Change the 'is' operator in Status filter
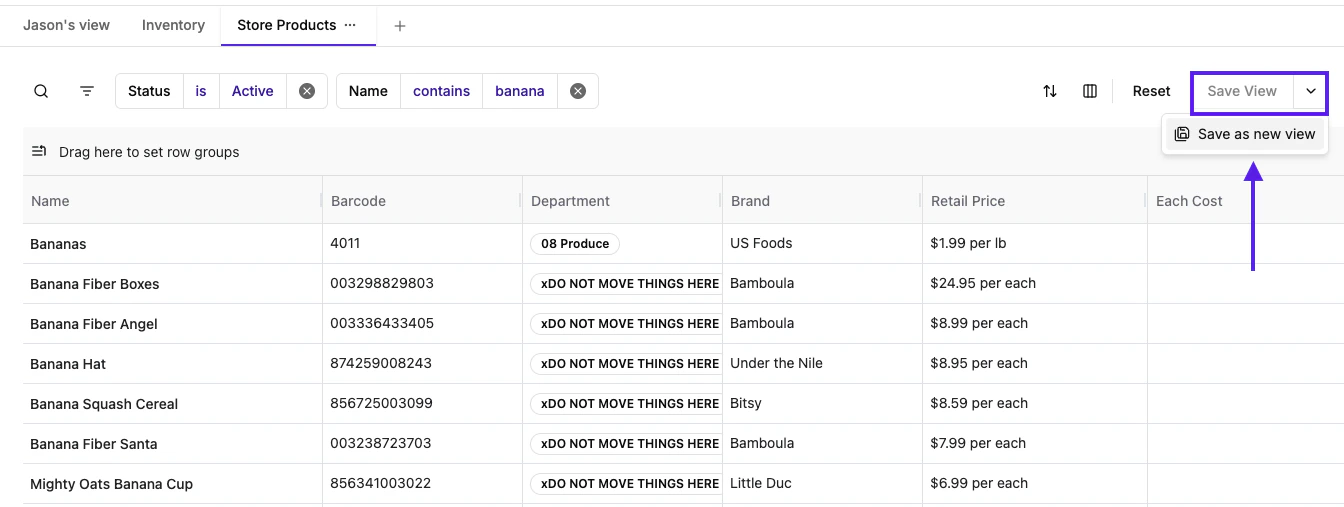 pyautogui.click(x=201, y=91)
